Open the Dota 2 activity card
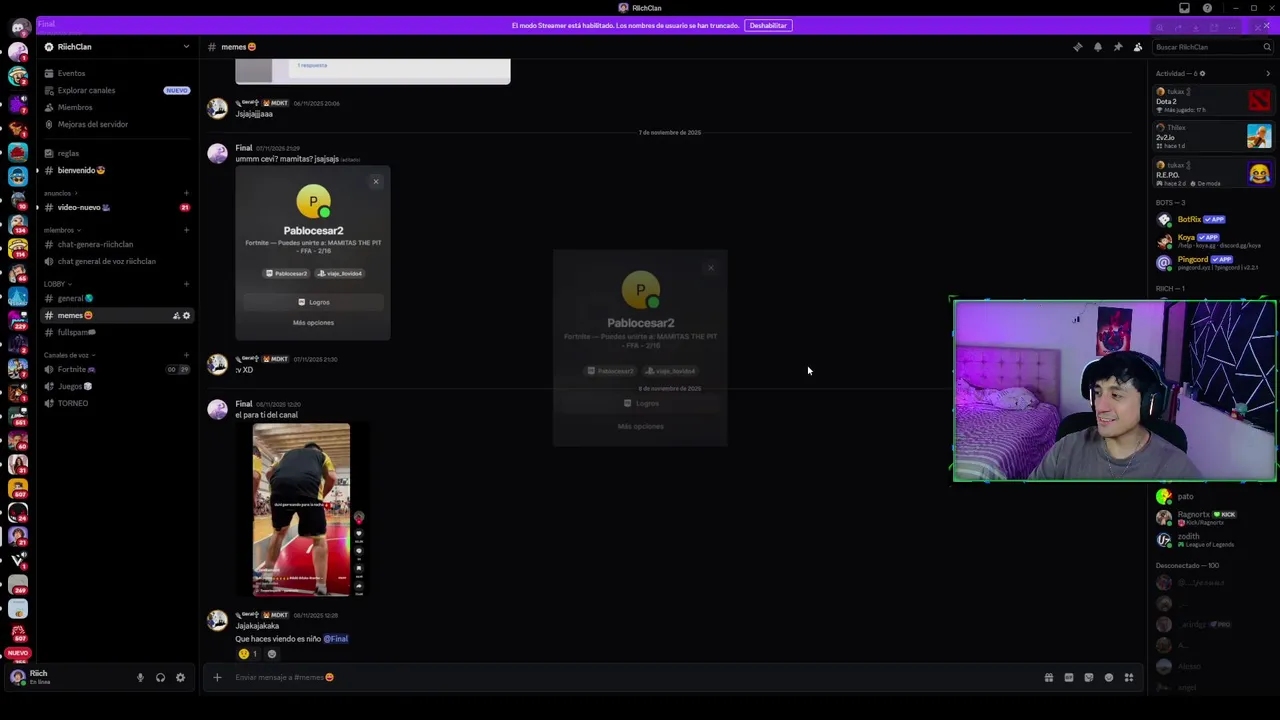The image size is (1280, 720). pyautogui.click(x=1213, y=100)
